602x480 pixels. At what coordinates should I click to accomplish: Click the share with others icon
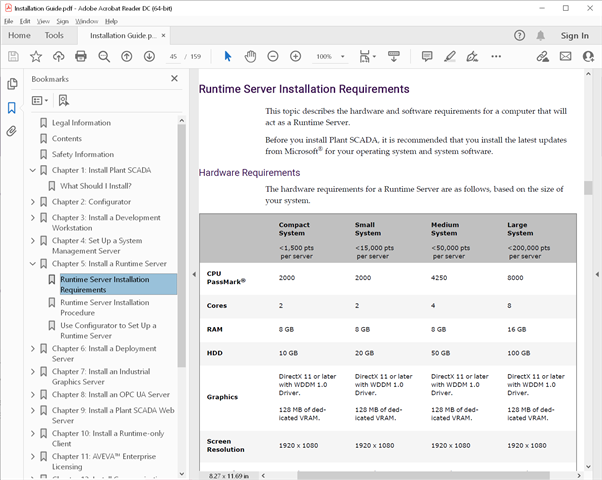pyautogui.click(x=588, y=56)
